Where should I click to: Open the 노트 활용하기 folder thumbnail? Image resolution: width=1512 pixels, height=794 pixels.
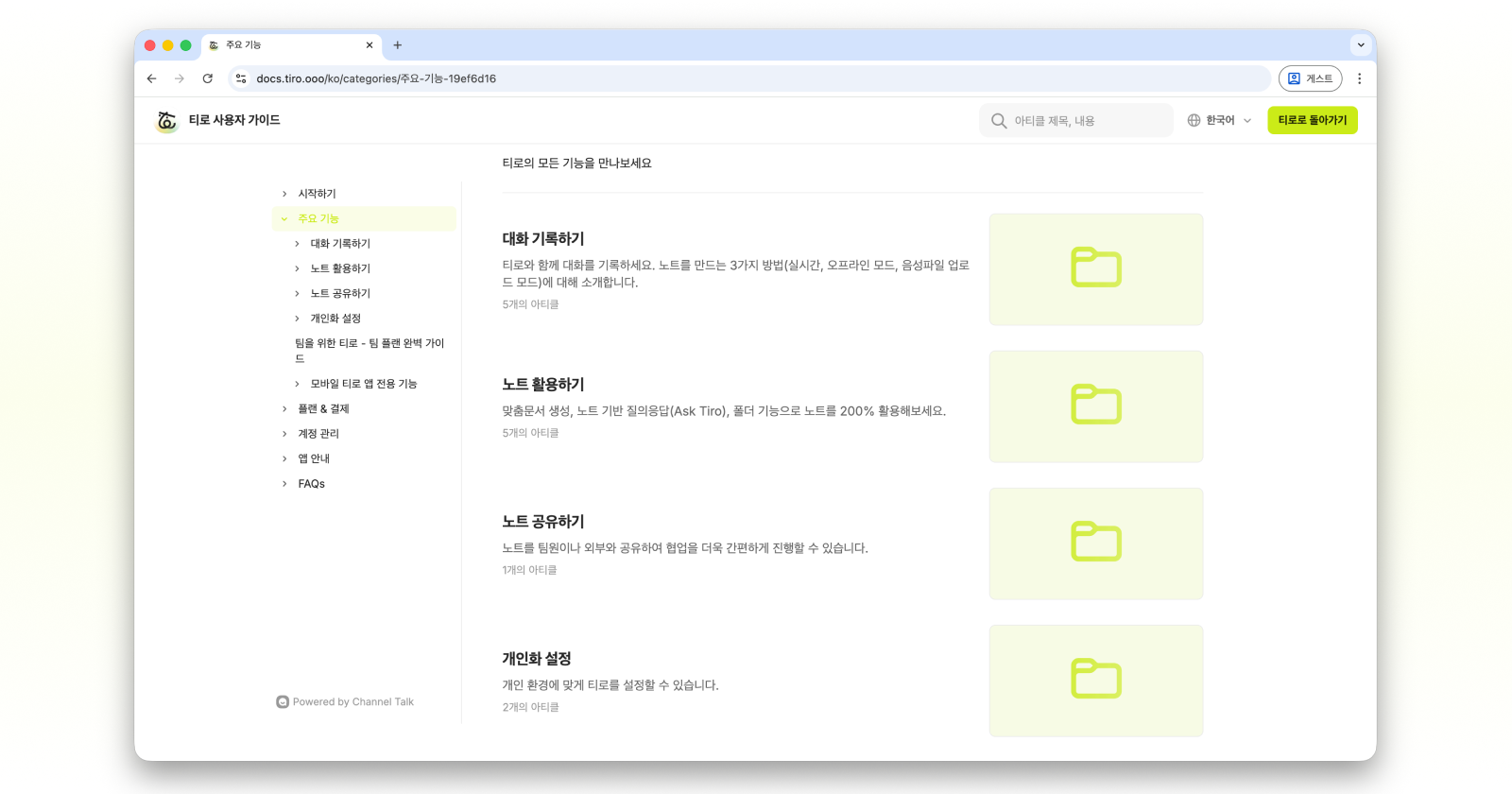[x=1096, y=406]
